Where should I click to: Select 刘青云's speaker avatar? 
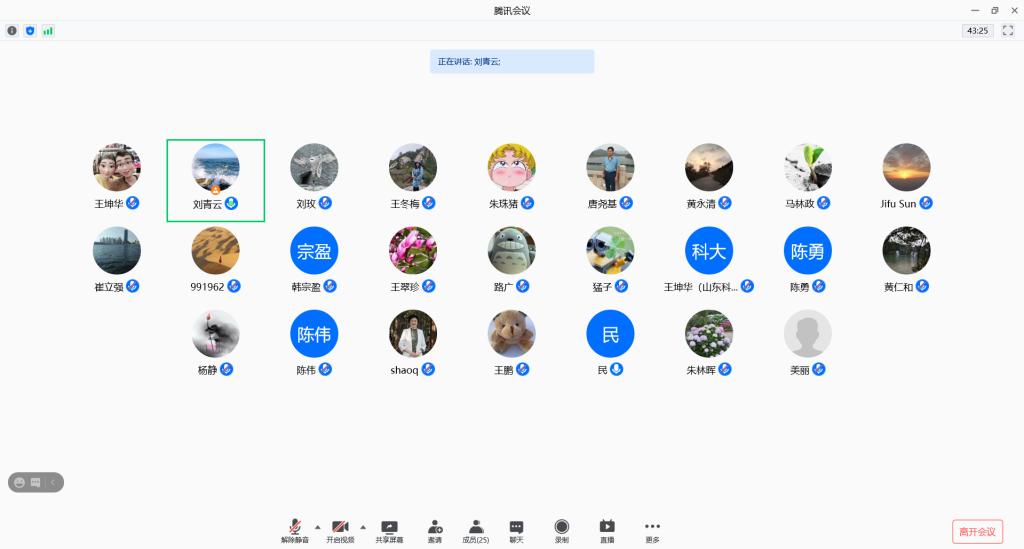216,167
